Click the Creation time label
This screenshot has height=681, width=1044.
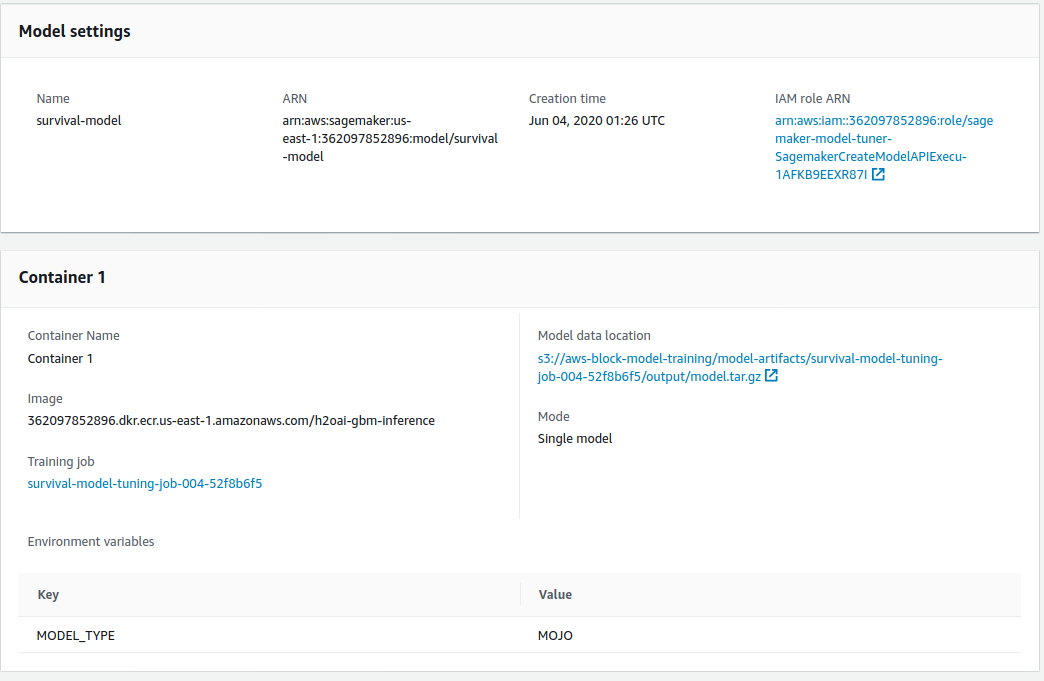(567, 99)
